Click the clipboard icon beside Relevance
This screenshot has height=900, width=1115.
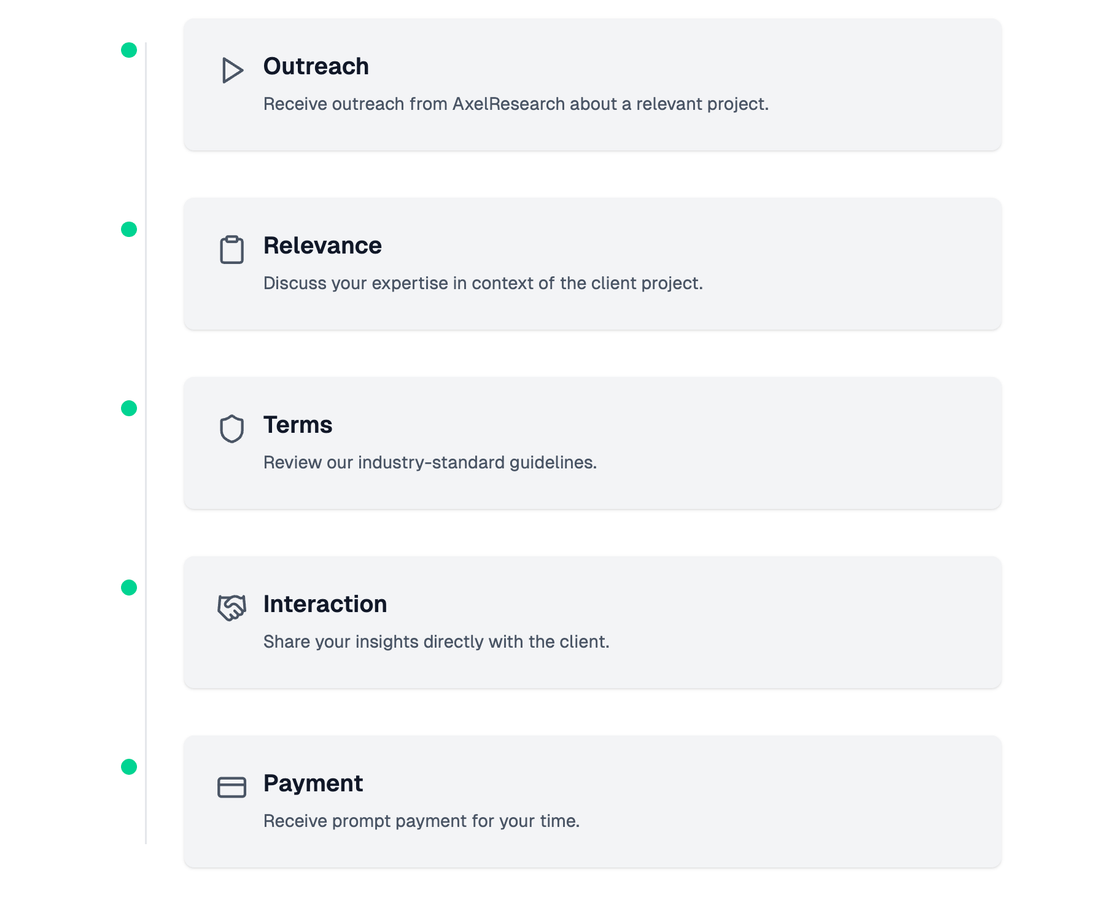tap(232, 250)
